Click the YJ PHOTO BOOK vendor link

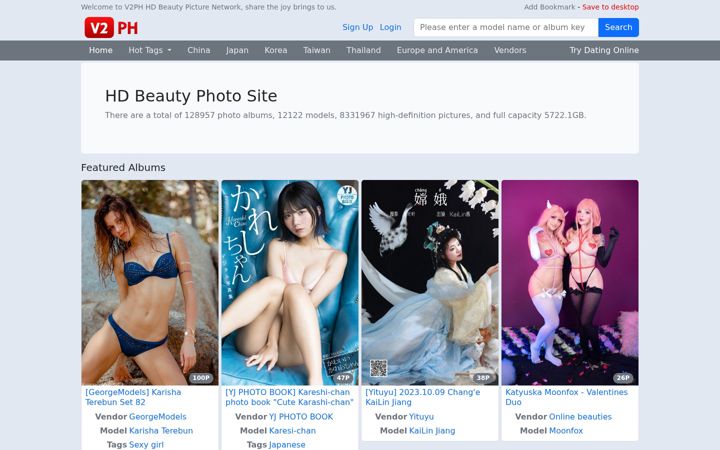point(301,416)
